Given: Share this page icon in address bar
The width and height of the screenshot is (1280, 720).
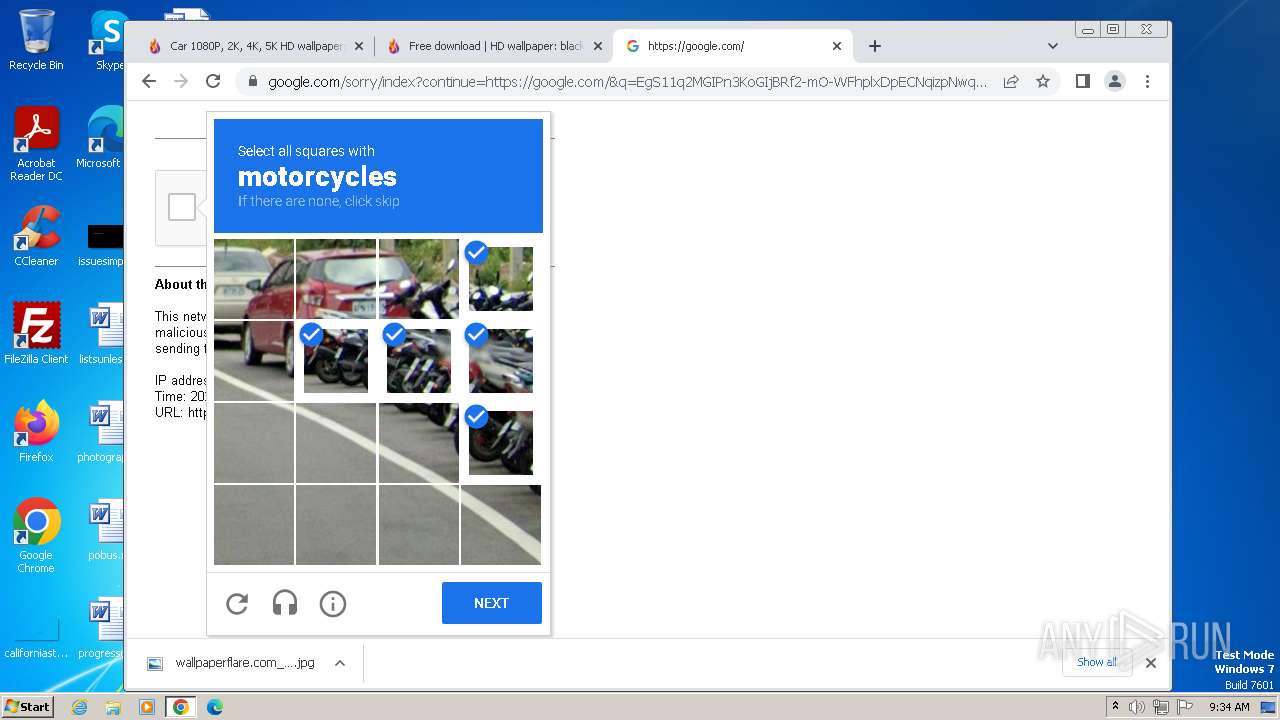Looking at the screenshot, I should [1011, 81].
